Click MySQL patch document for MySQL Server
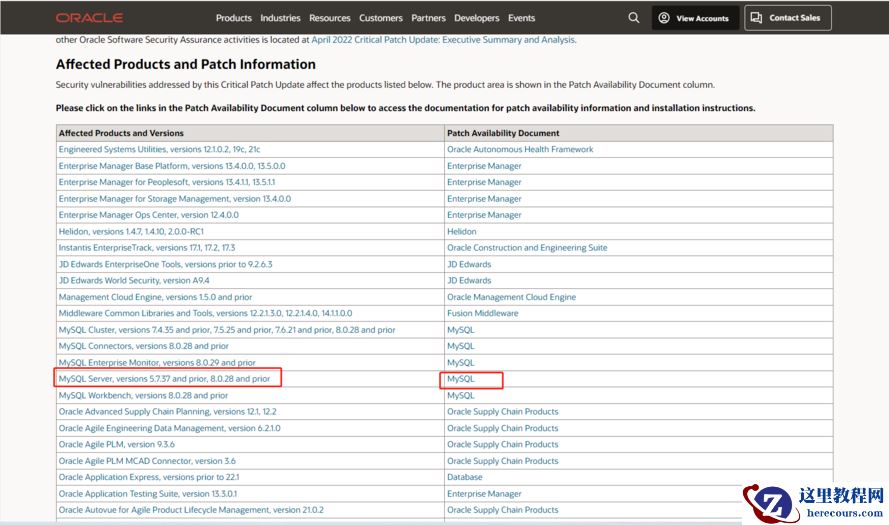 tap(460, 379)
